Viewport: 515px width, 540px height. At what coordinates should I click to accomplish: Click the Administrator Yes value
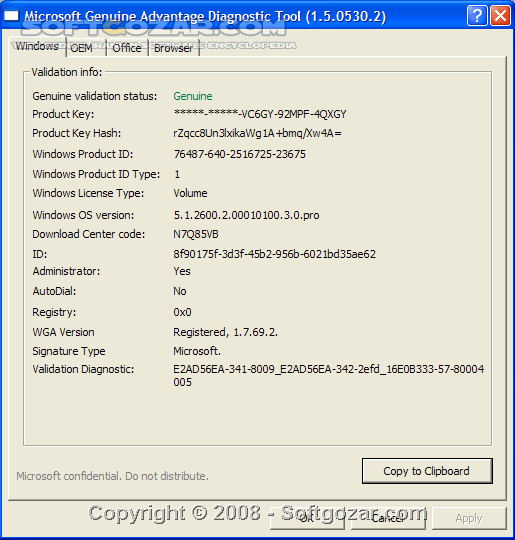(182, 271)
